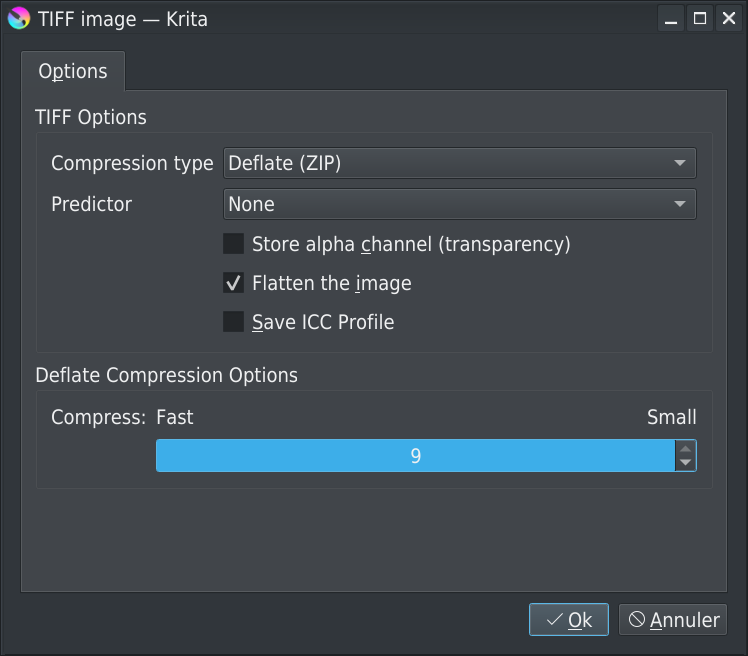Click the blue Compress level slider bar
Screen dimensions: 748x656
pos(415,456)
